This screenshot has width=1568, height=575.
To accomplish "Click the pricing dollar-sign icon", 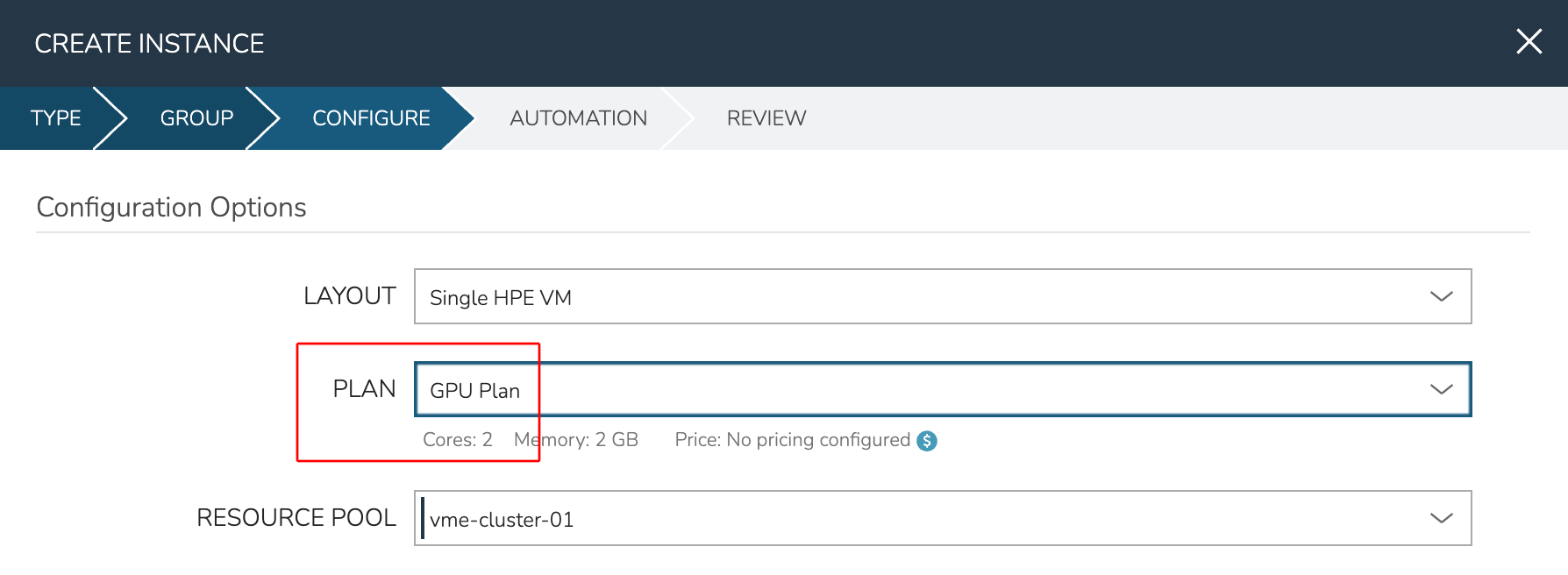I will pos(926,441).
